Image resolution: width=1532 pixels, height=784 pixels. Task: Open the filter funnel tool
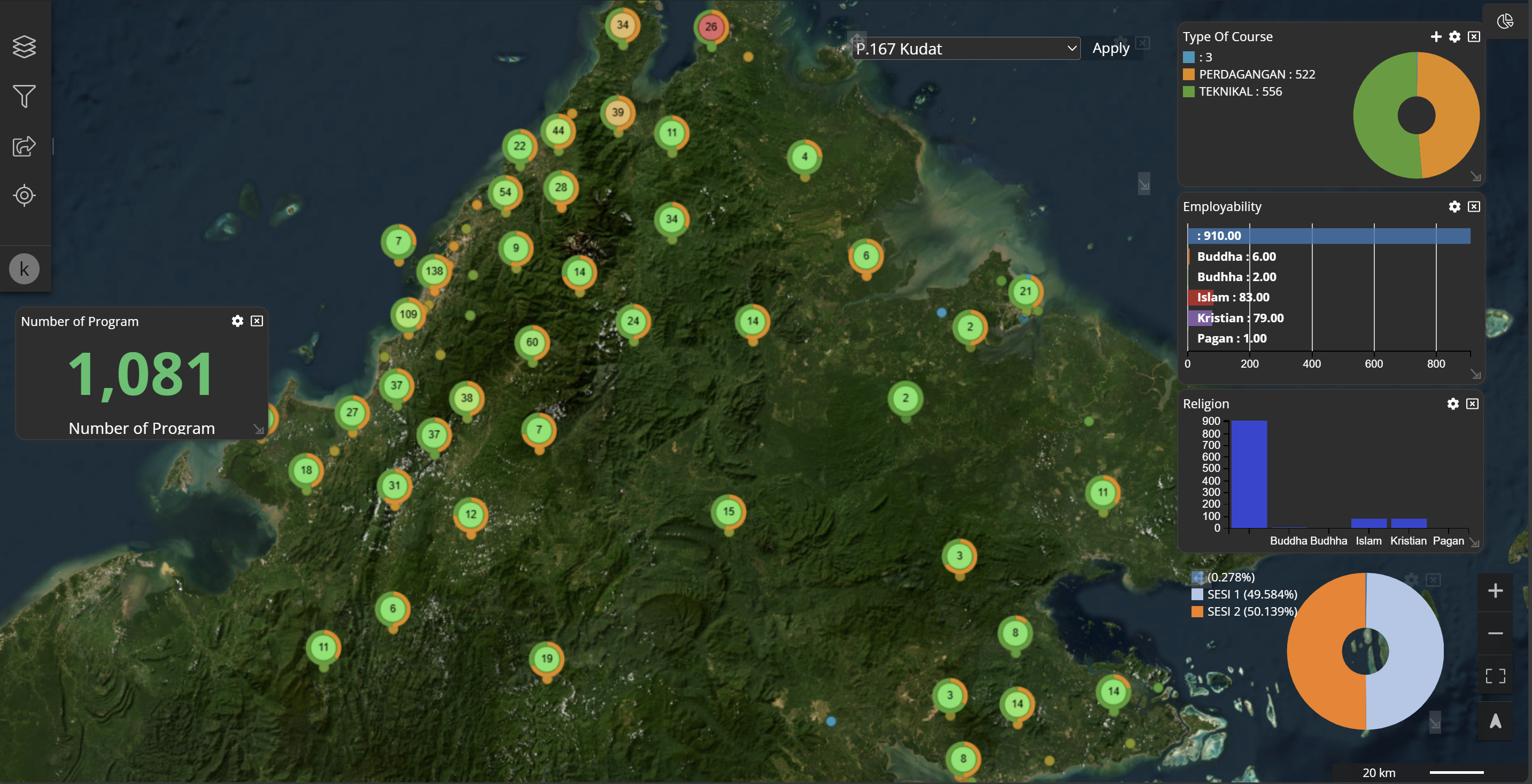pyautogui.click(x=24, y=96)
